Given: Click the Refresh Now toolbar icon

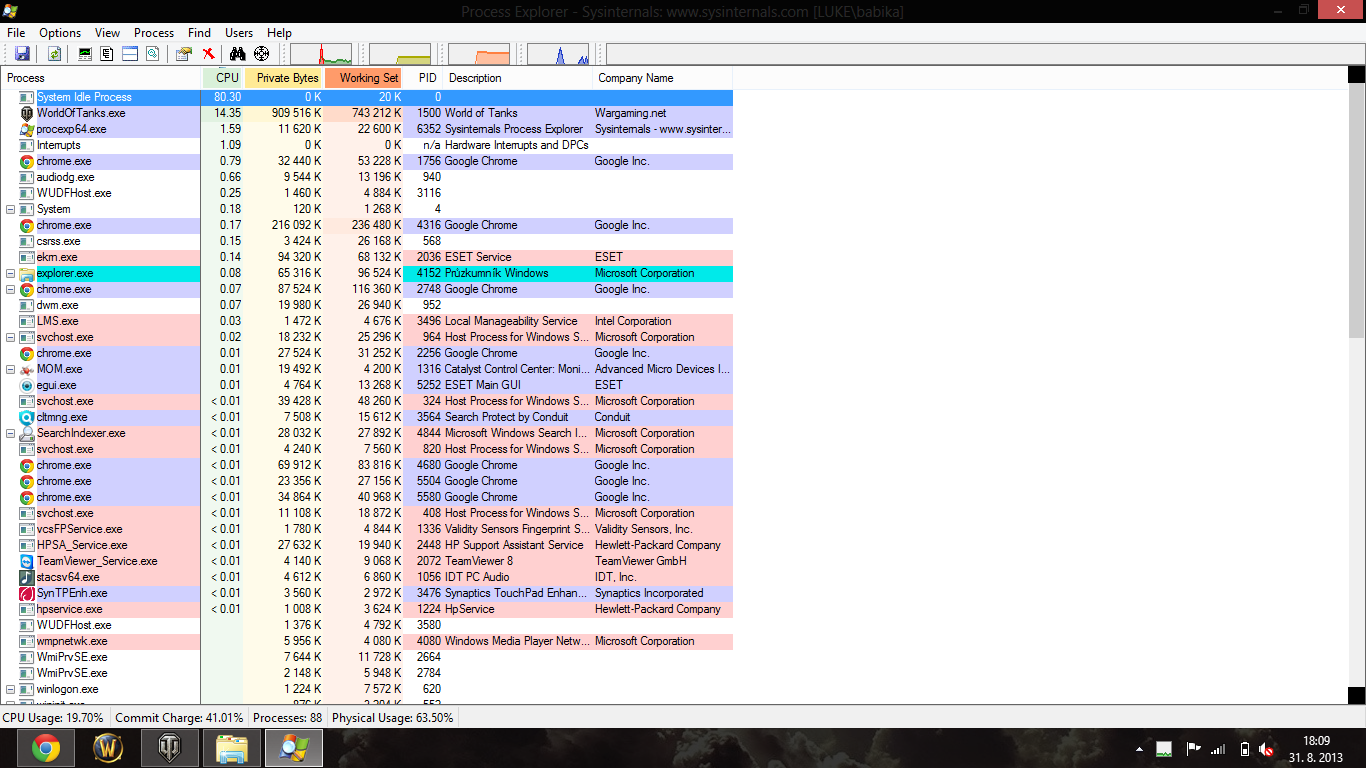Looking at the screenshot, I should coord(54,54).
